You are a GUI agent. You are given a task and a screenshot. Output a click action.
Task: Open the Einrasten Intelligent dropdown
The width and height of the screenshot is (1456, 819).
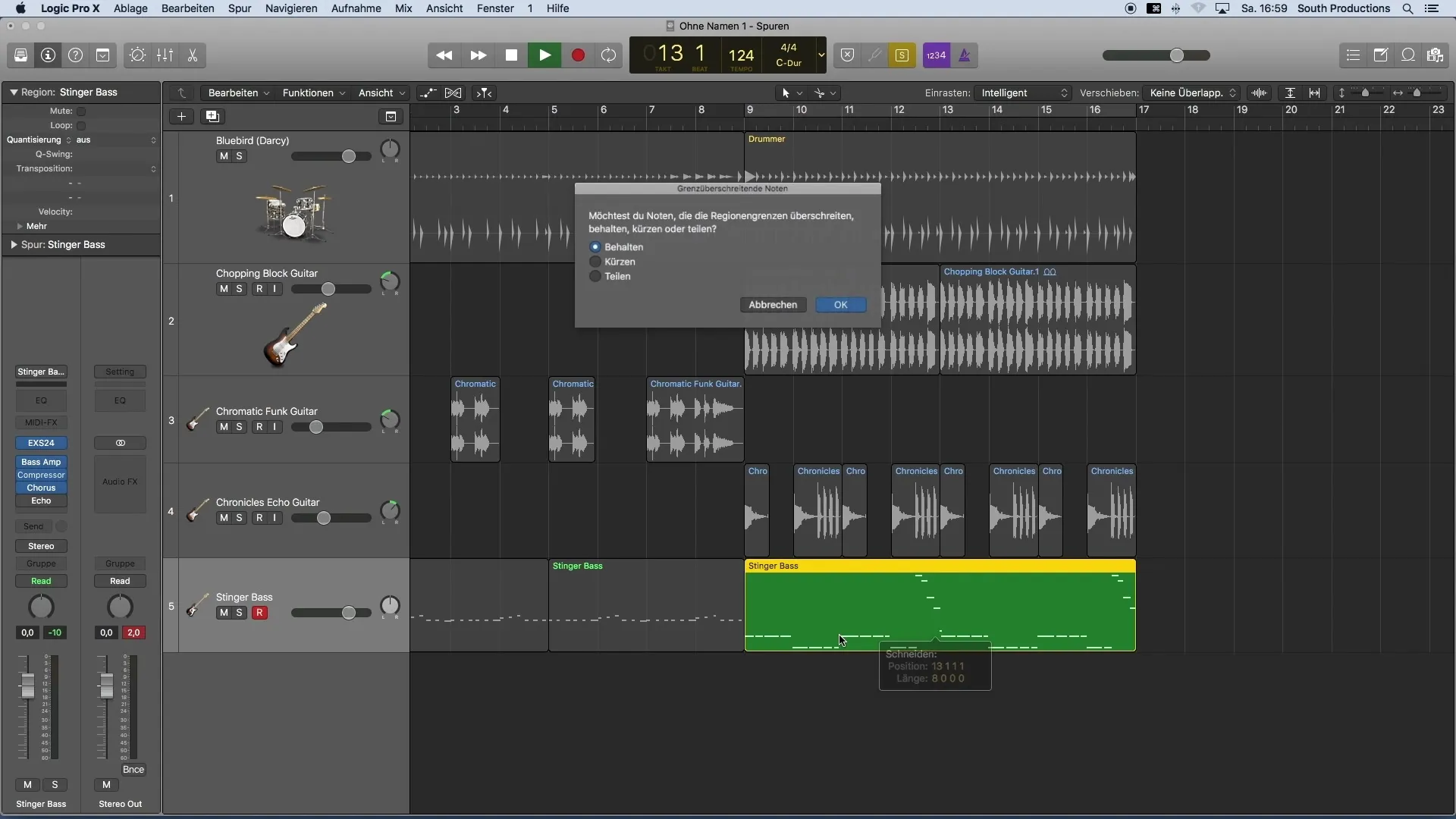pyautogui.click(x=1023, y=93)
